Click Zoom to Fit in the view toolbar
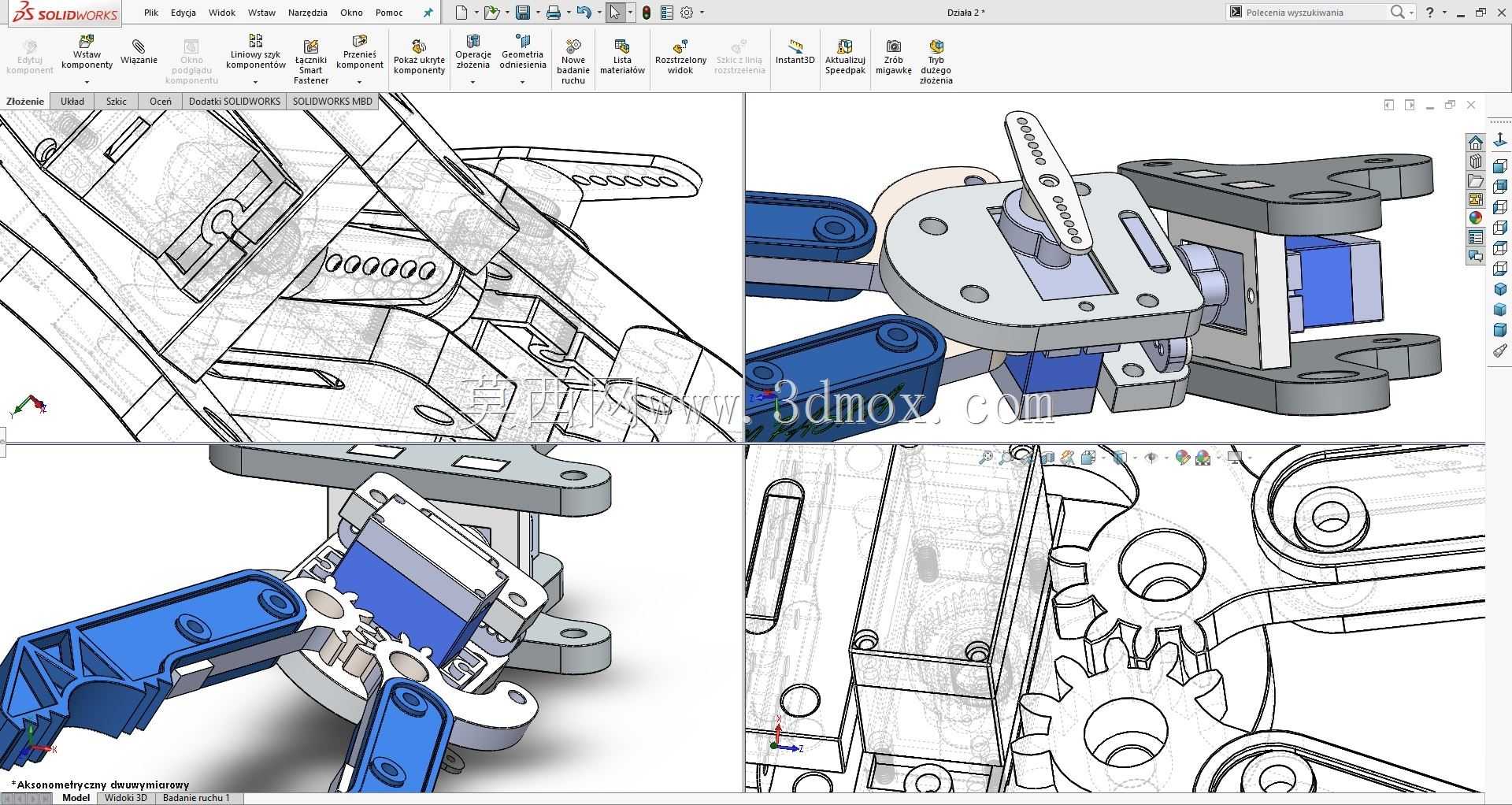 [985, 458]
